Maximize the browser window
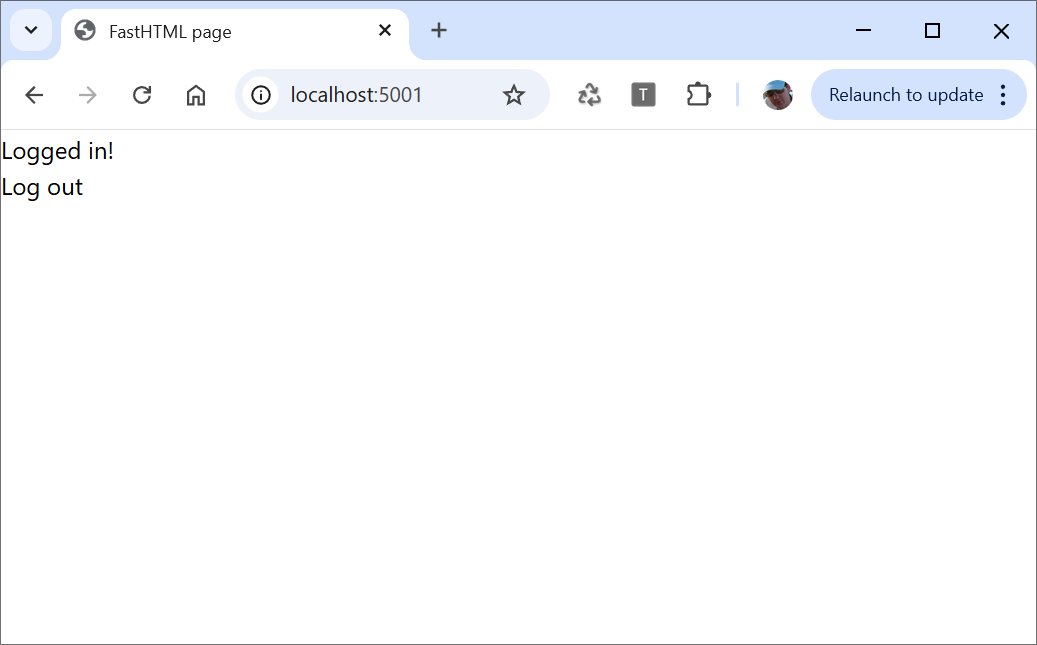1037x645 pixels. coord(932,31)
